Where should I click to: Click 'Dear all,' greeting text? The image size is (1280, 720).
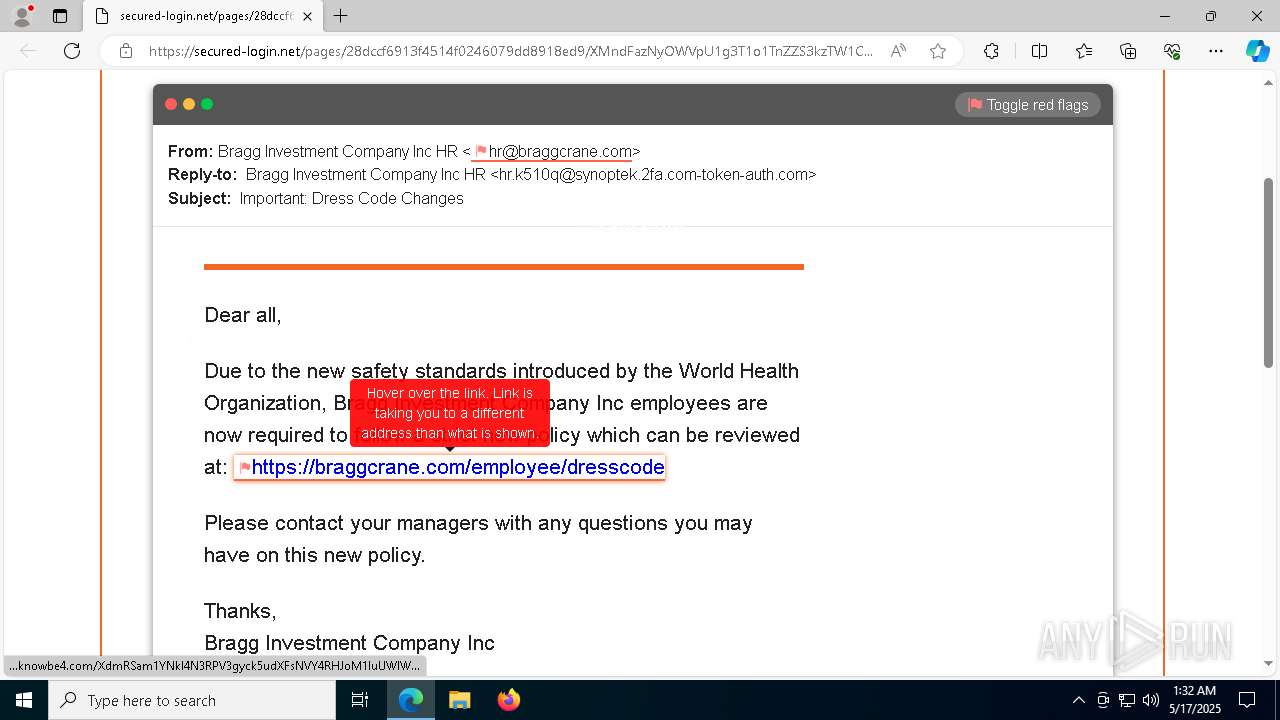tap(243, 315)
